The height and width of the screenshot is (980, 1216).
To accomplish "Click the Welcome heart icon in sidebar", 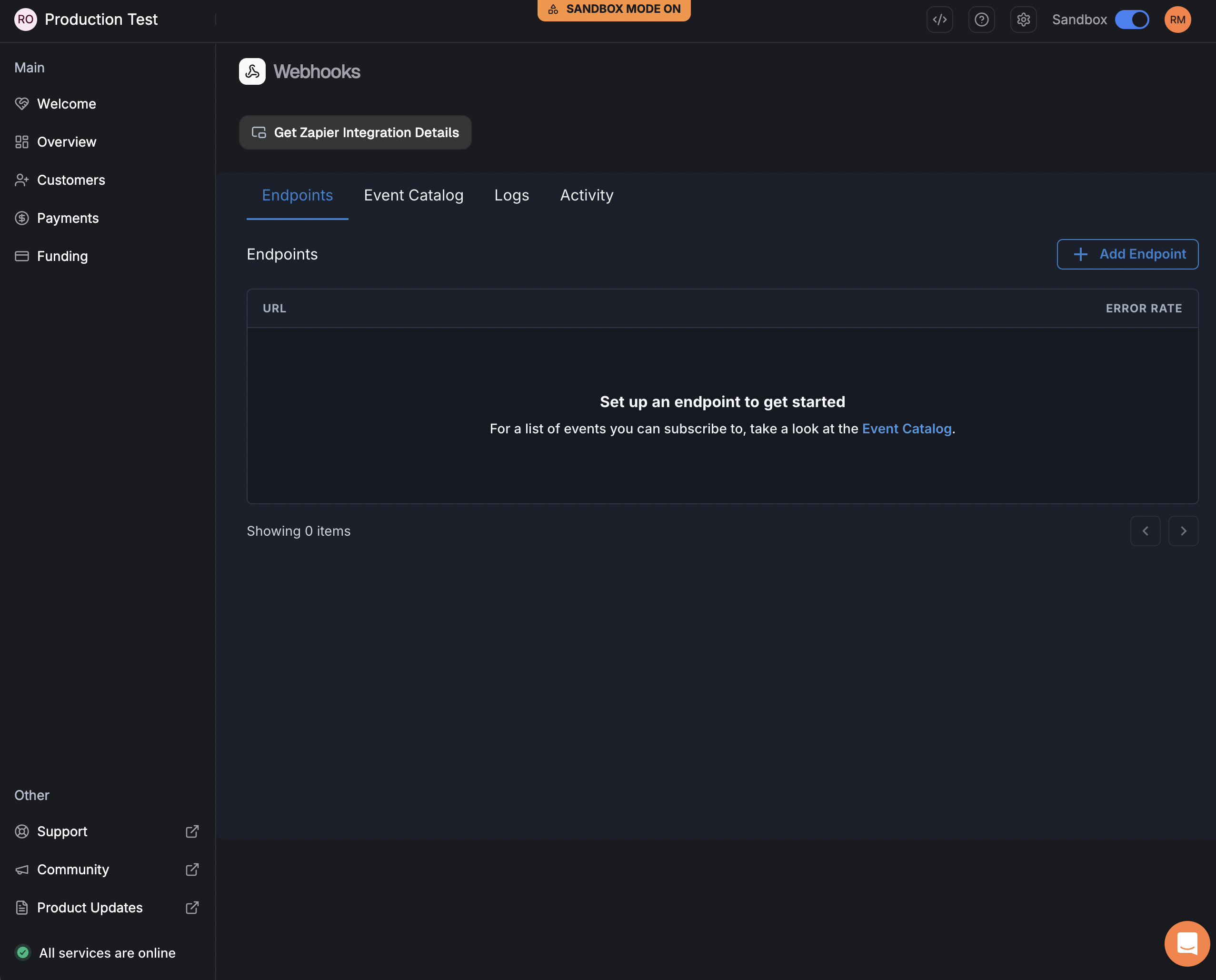I will click(22, 104).
